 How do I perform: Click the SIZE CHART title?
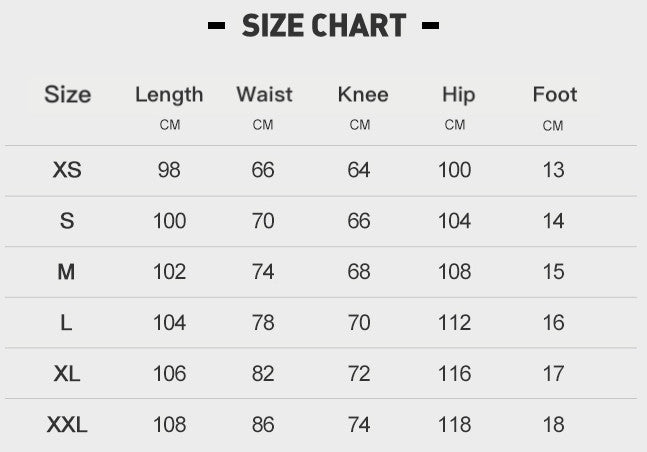coord(324,26)
